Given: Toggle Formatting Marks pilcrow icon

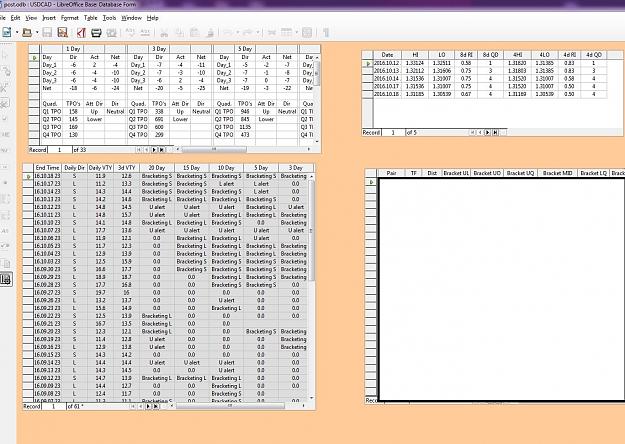Looking at the screenshot, I should coord(326,32).
